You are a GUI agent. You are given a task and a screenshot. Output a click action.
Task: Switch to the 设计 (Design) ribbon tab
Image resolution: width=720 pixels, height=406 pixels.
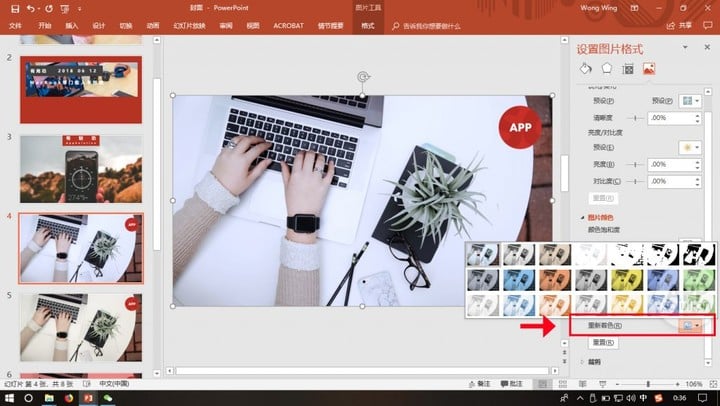click(x=99, y=26)
